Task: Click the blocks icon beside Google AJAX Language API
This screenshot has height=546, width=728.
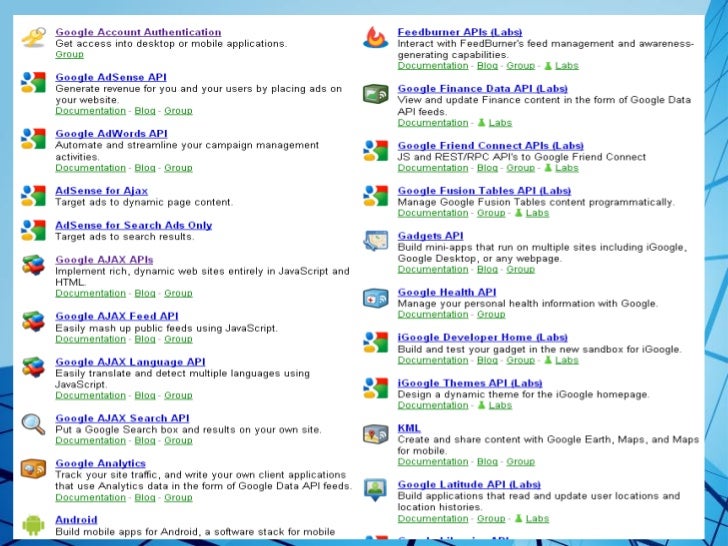Action: click(x=33, y=367)
